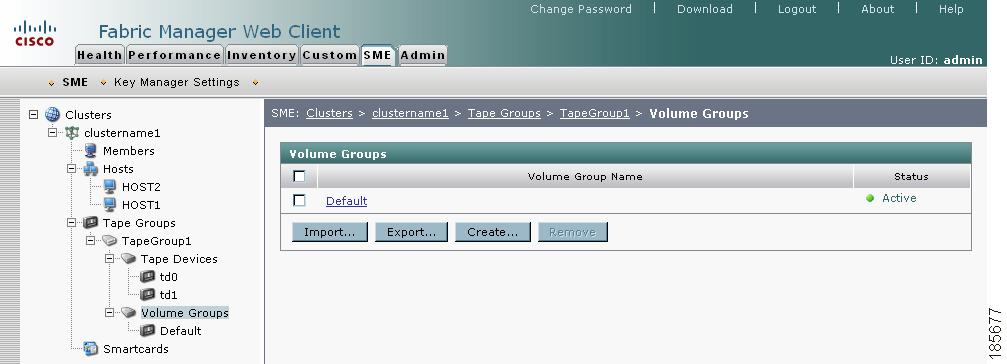Click the Remove button
The width and height of the screenshot is (1007, 364).
[x=572, y=232]
